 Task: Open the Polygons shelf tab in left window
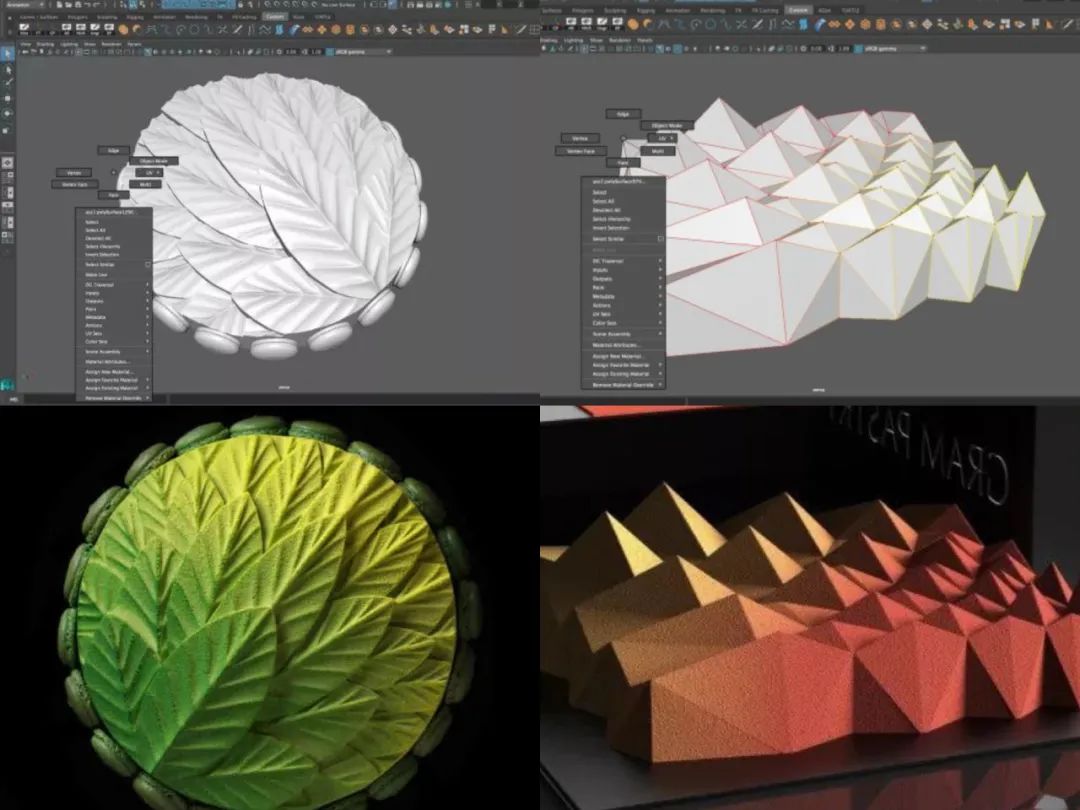pyautogui.click(x=77, y=17)
